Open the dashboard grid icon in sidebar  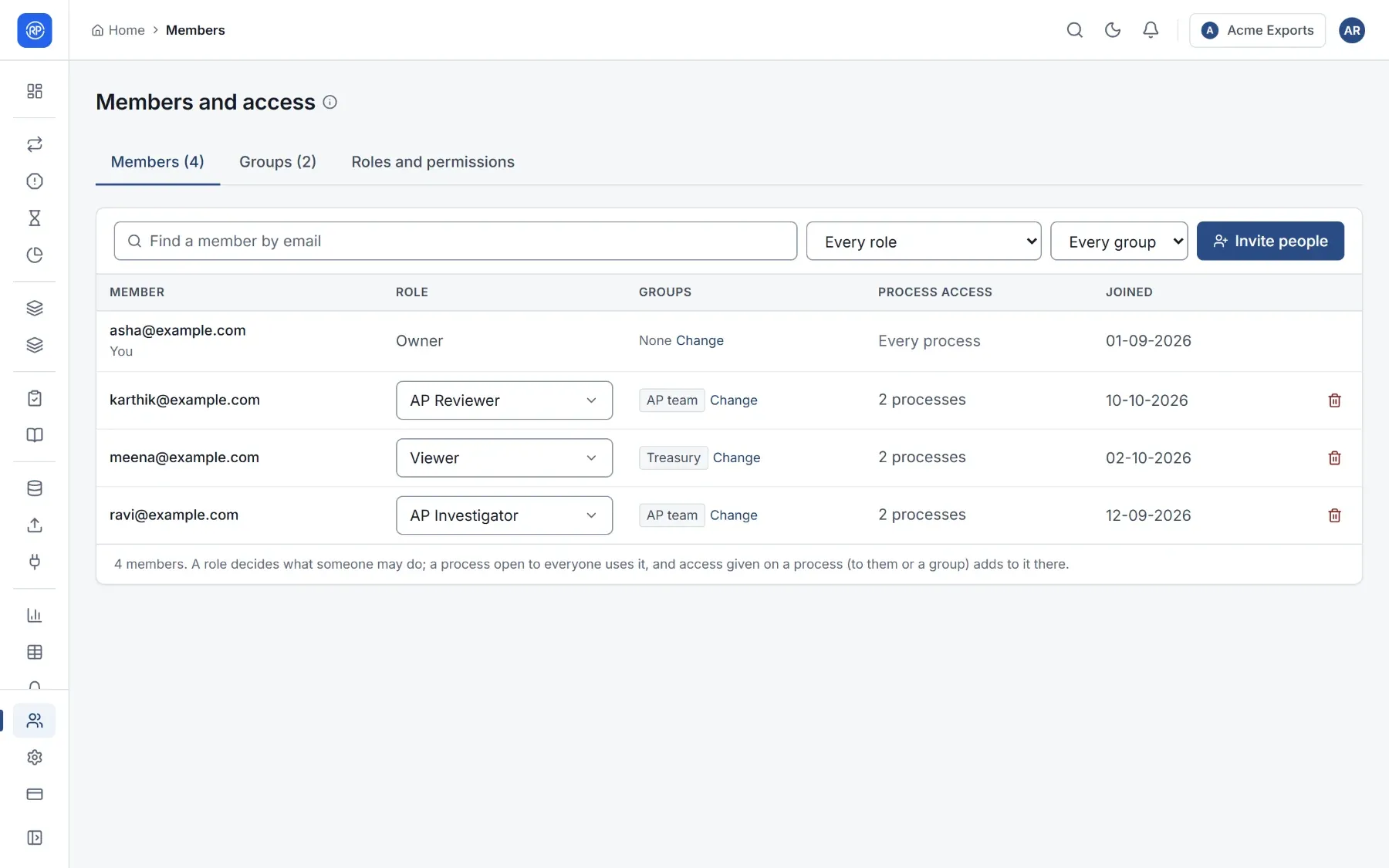[x=35, y=91]
